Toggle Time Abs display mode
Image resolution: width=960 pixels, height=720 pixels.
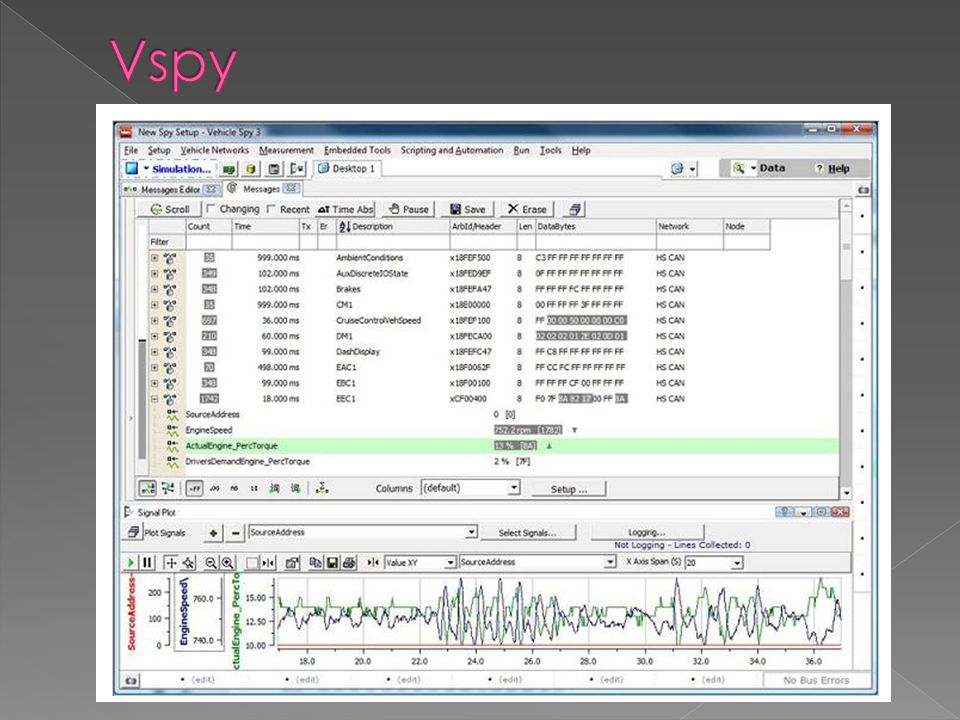click(x=345, y=209)
